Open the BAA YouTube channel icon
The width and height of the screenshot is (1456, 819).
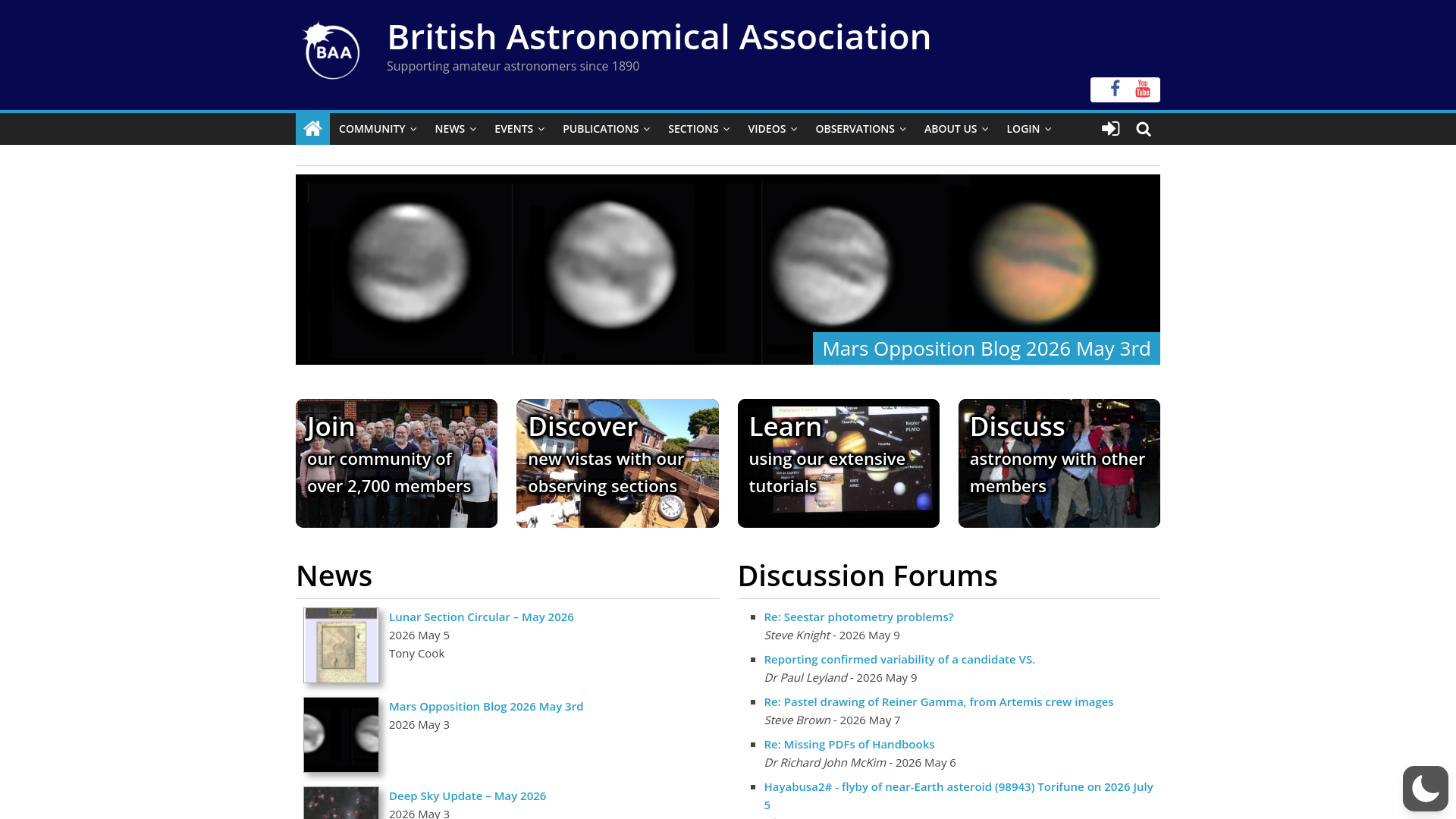tap(1143, 89)
